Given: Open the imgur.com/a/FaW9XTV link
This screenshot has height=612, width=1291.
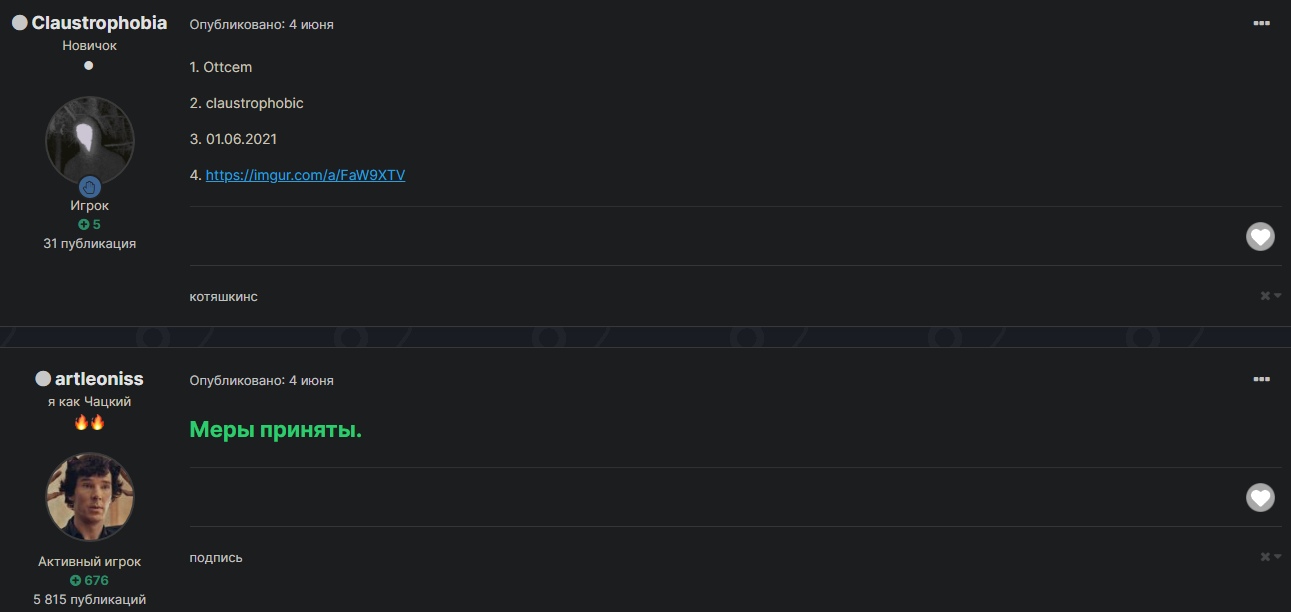Looking at the screenshot, I should click(x=305, y=175).
